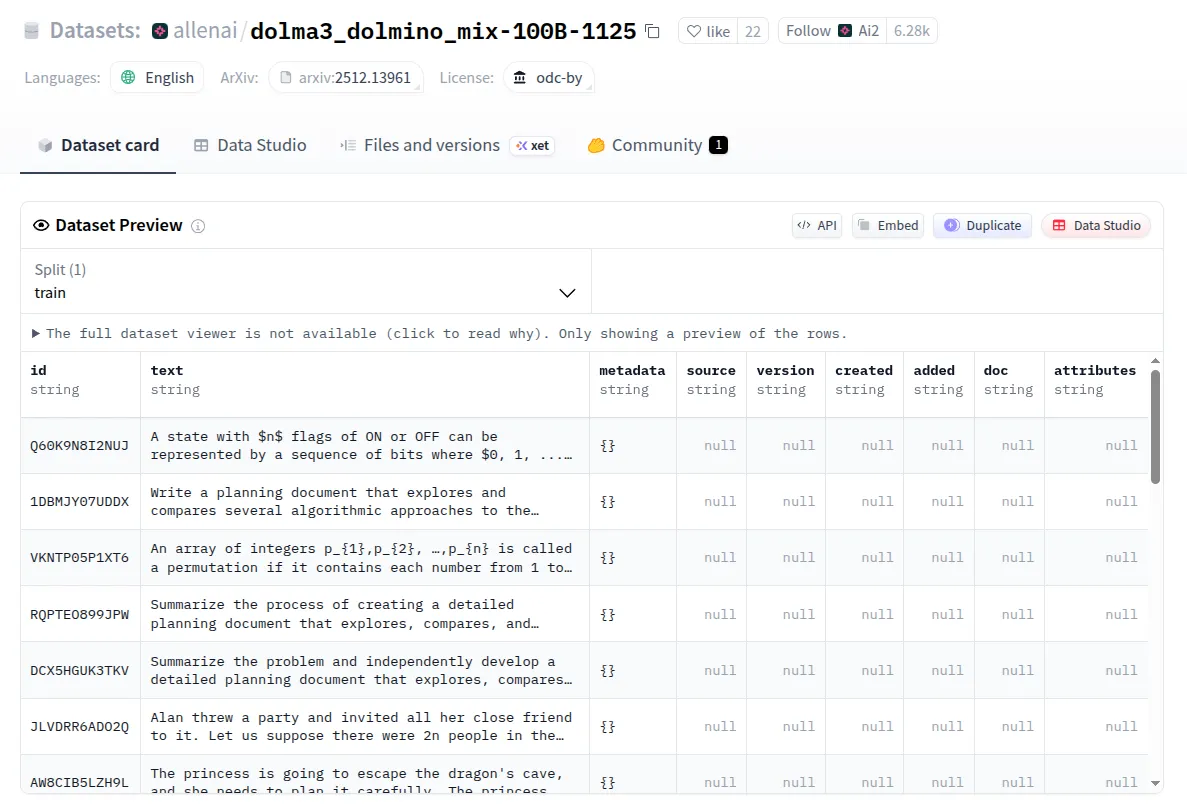Click the text cell 'Summarize the process of creating'

click(365, 615)
